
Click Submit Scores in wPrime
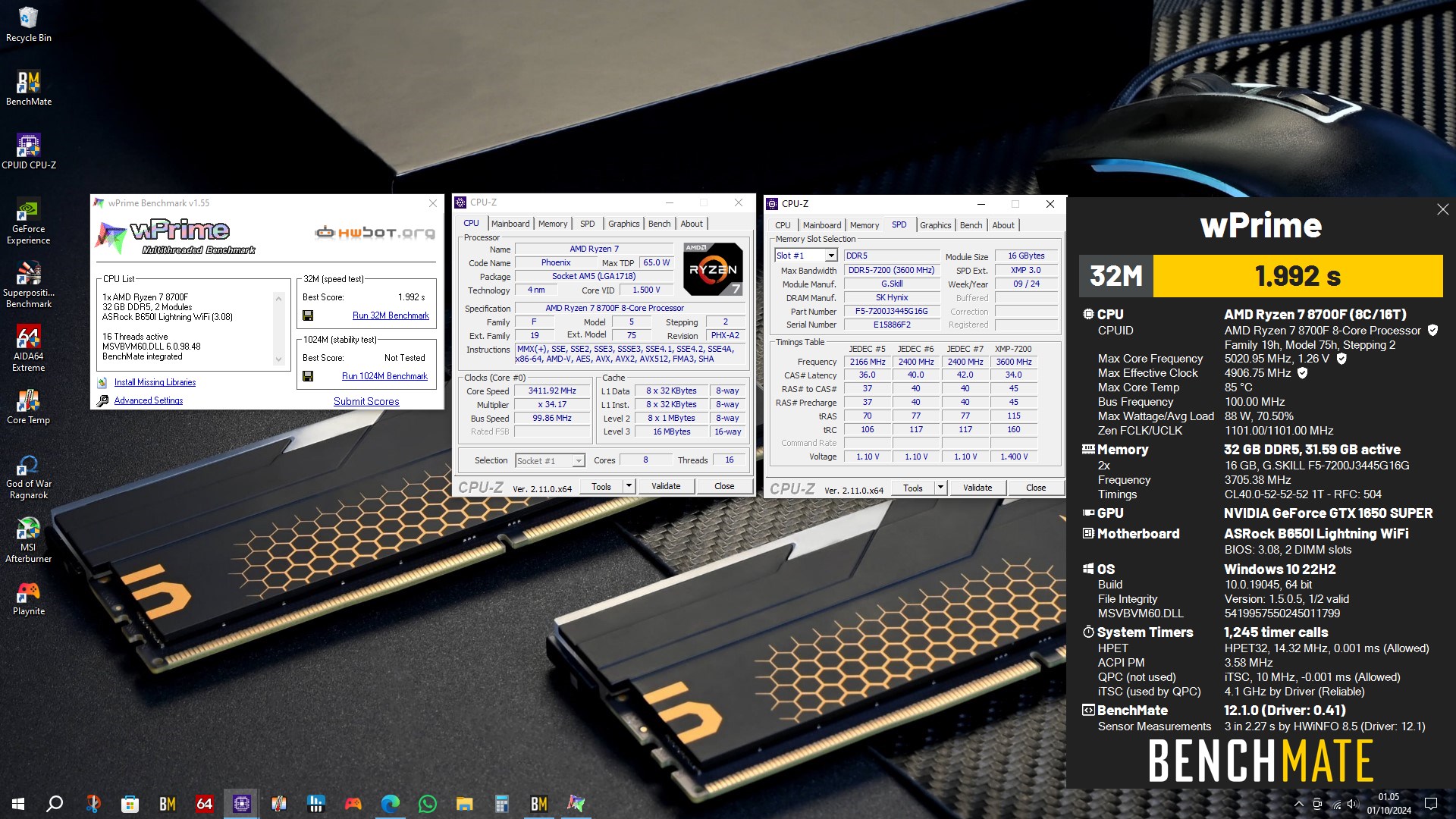(366, 401)
